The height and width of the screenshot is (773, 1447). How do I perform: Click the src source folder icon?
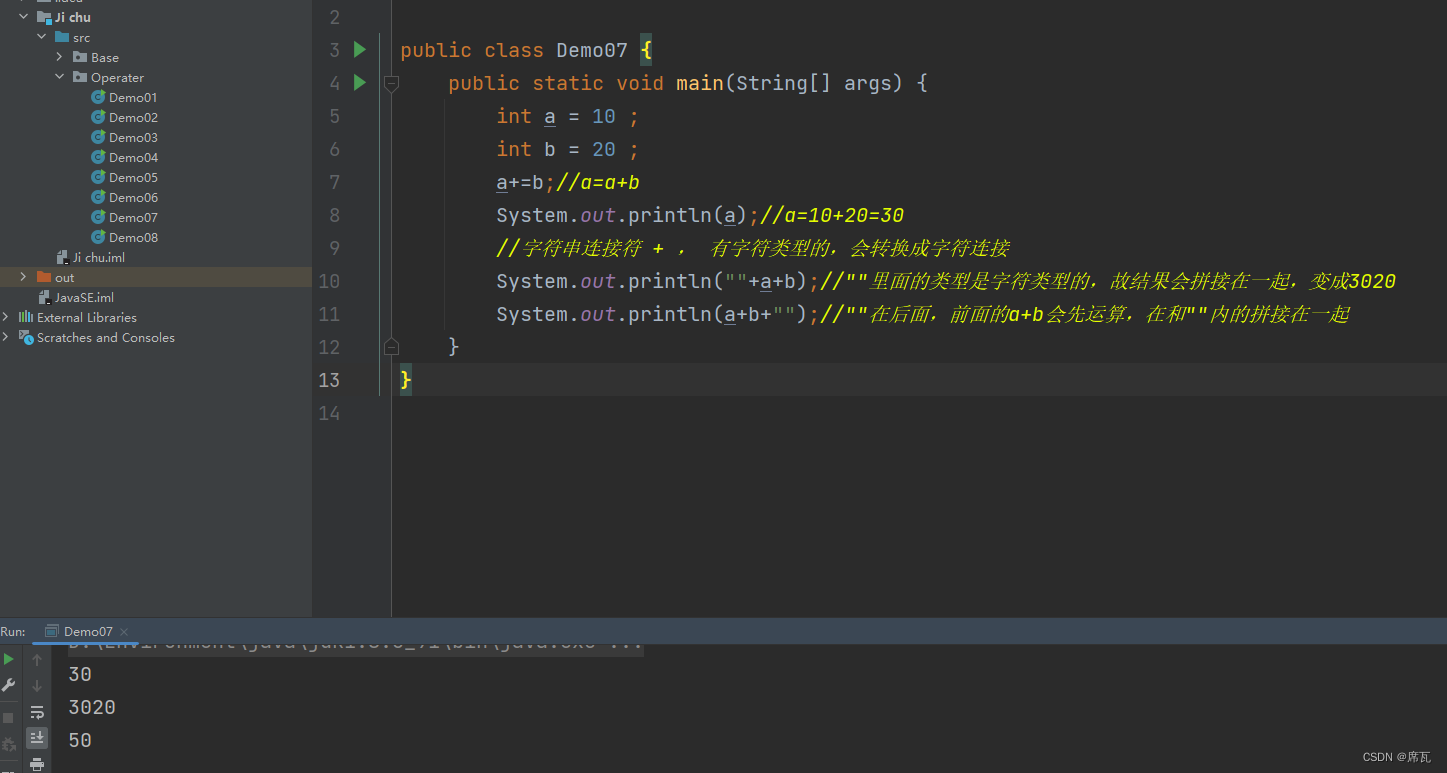point(62,37)
